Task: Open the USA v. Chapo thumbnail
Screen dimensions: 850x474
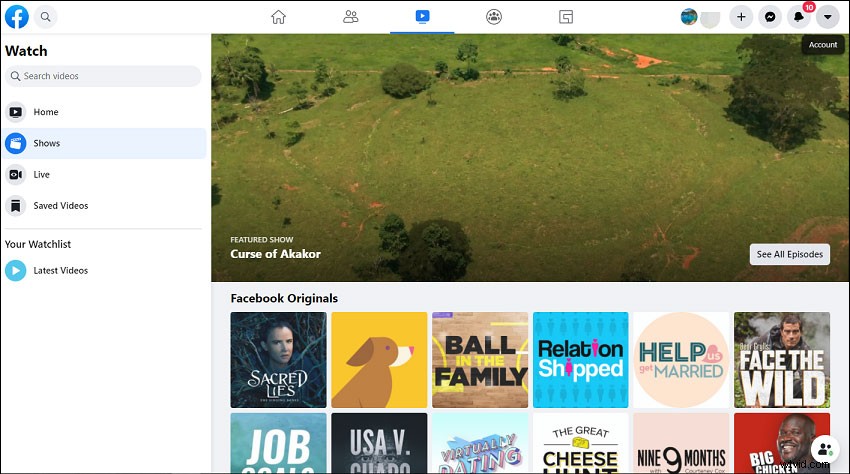Action: pyautogui.click(x=379, y=443)
